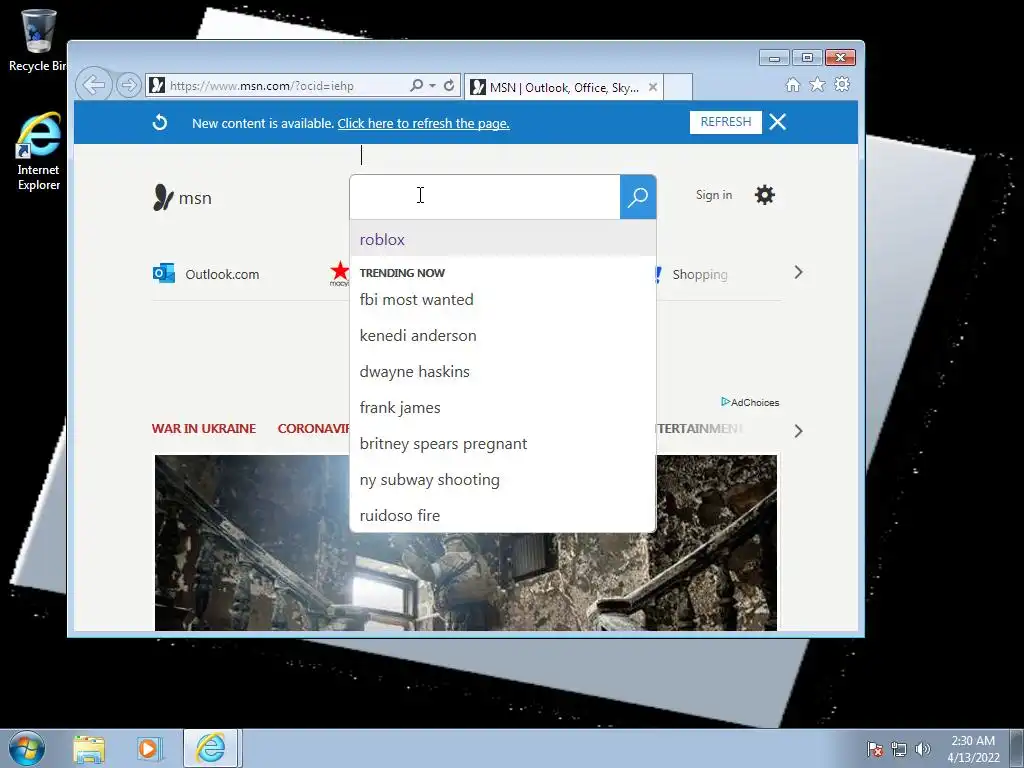
Task: Select 'britney spears pregnant' suggestion
Action: 503,443
